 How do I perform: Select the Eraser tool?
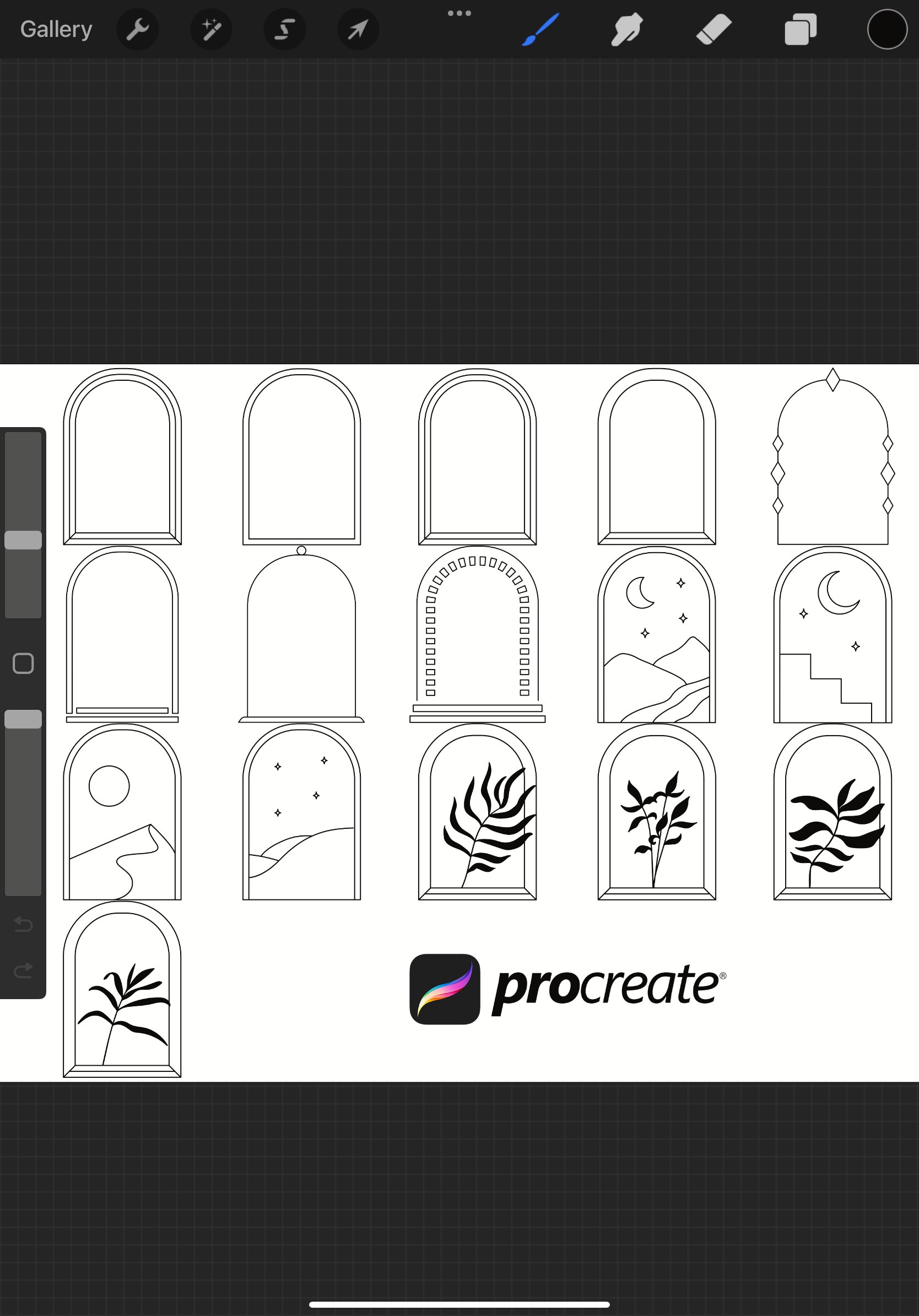click(x=714, y=29)
